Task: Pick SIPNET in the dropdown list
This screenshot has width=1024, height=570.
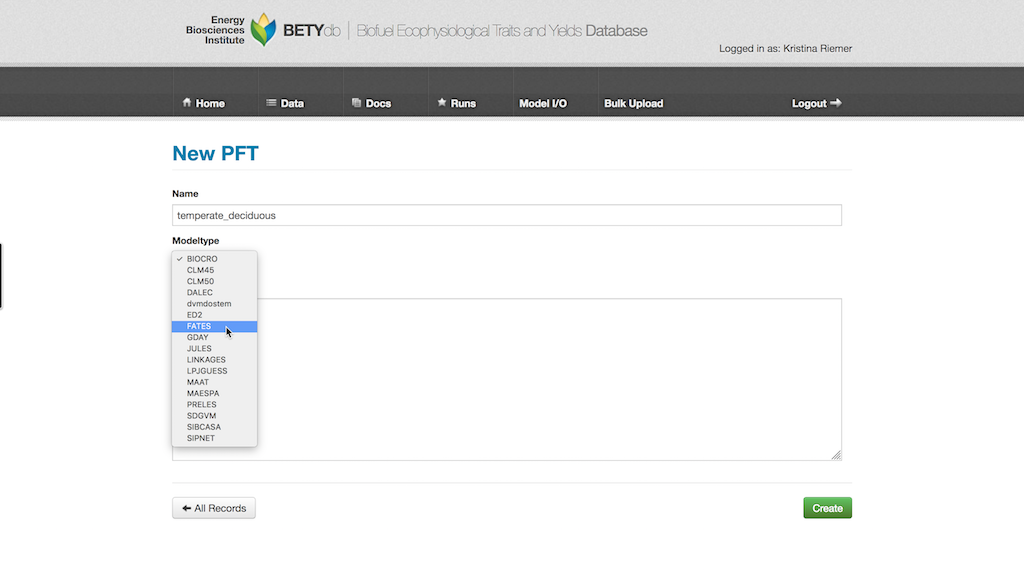Action: coord(200,438)
